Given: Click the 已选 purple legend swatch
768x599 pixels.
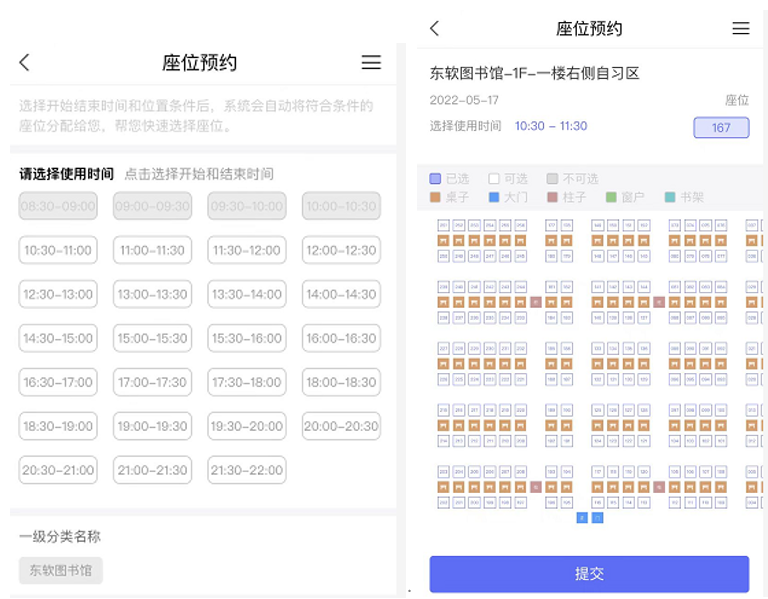Looking at the screenshot, I should (435, 179).
